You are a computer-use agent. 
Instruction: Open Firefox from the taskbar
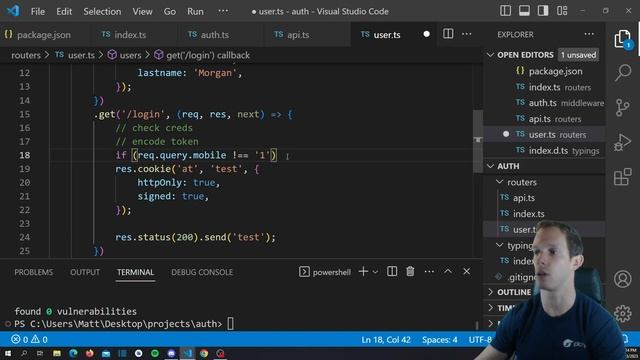[89, 353]
